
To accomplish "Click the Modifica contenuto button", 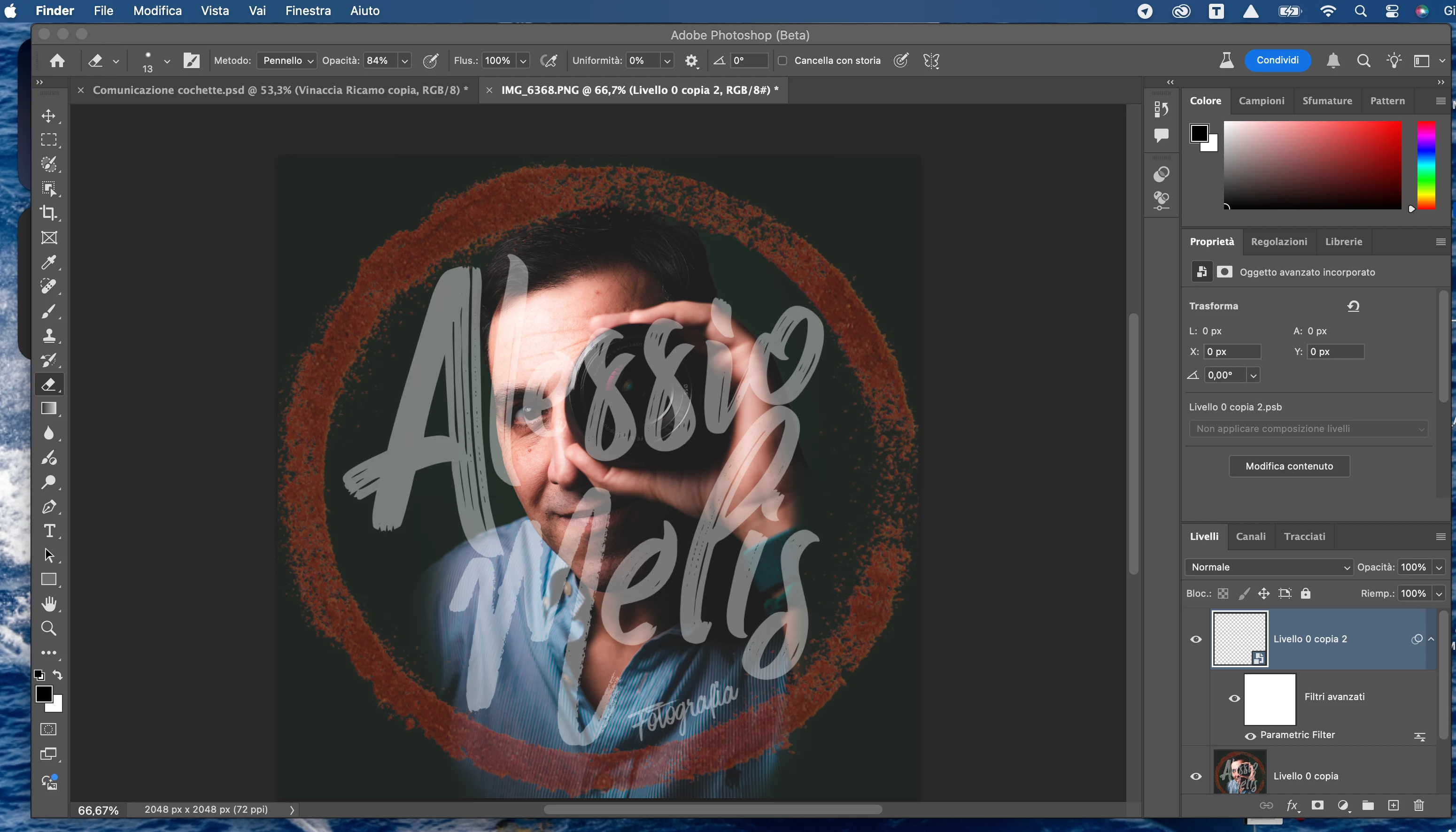I will coord(1289,466).
